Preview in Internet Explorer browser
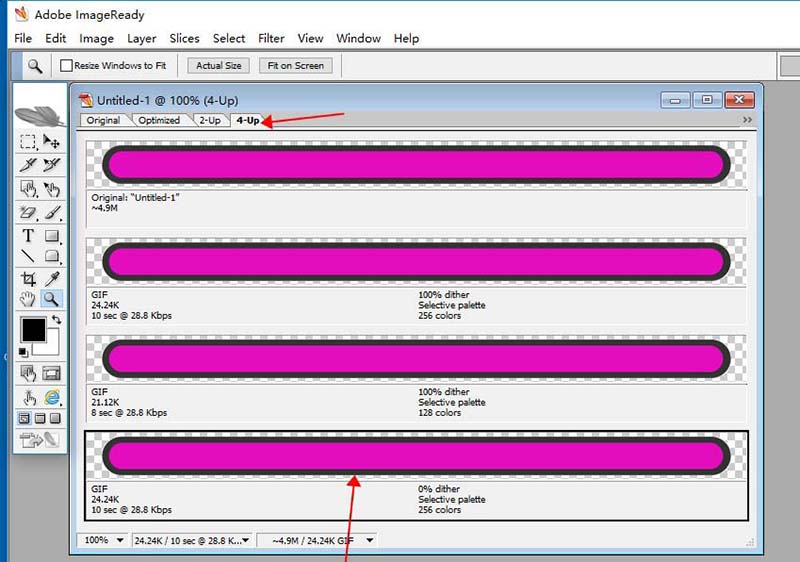Image resolution: width=800 pixels, height=562 pixels. click(x=51, y=397)
